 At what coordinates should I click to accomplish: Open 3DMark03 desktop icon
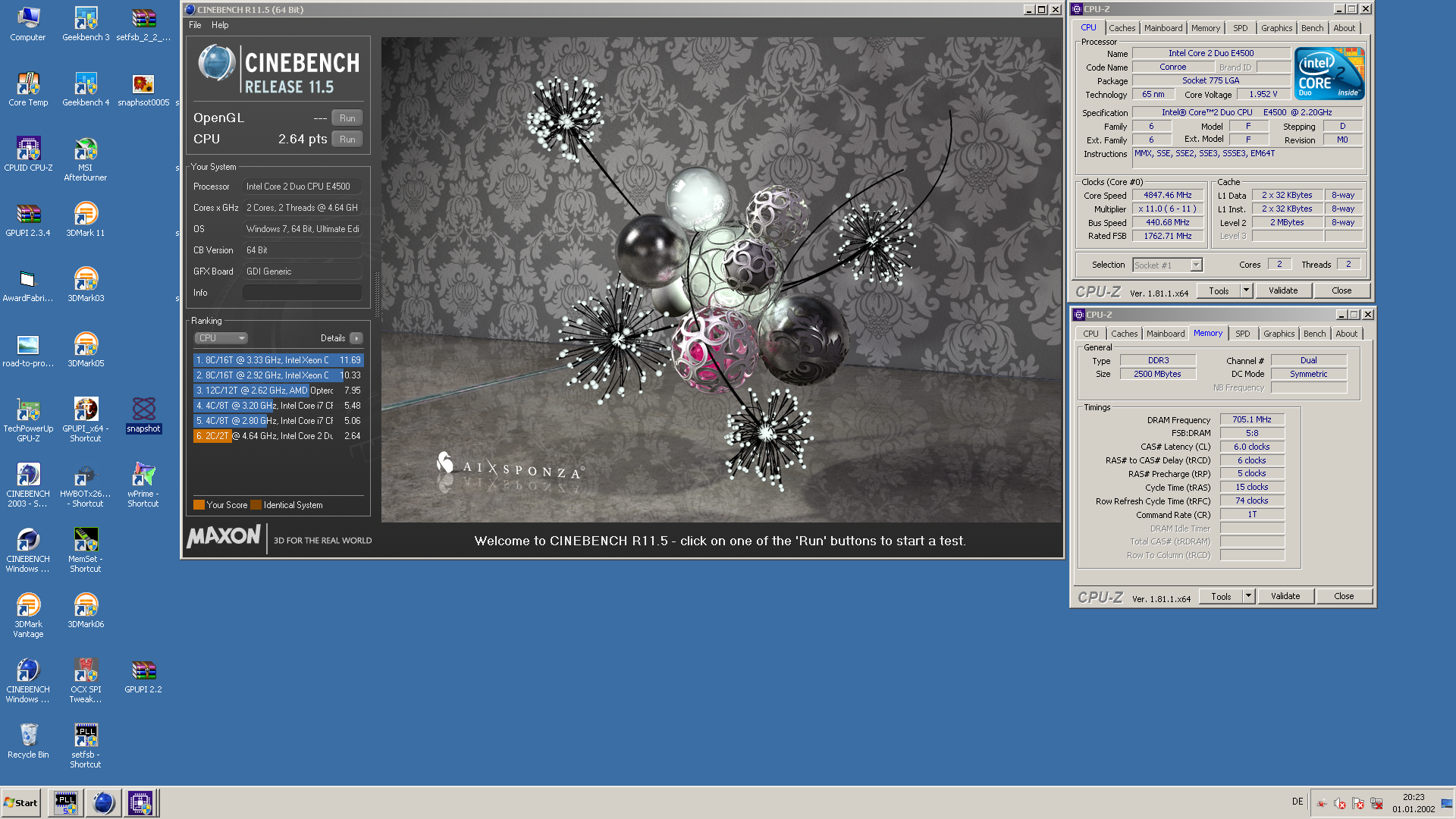point(86,284)
